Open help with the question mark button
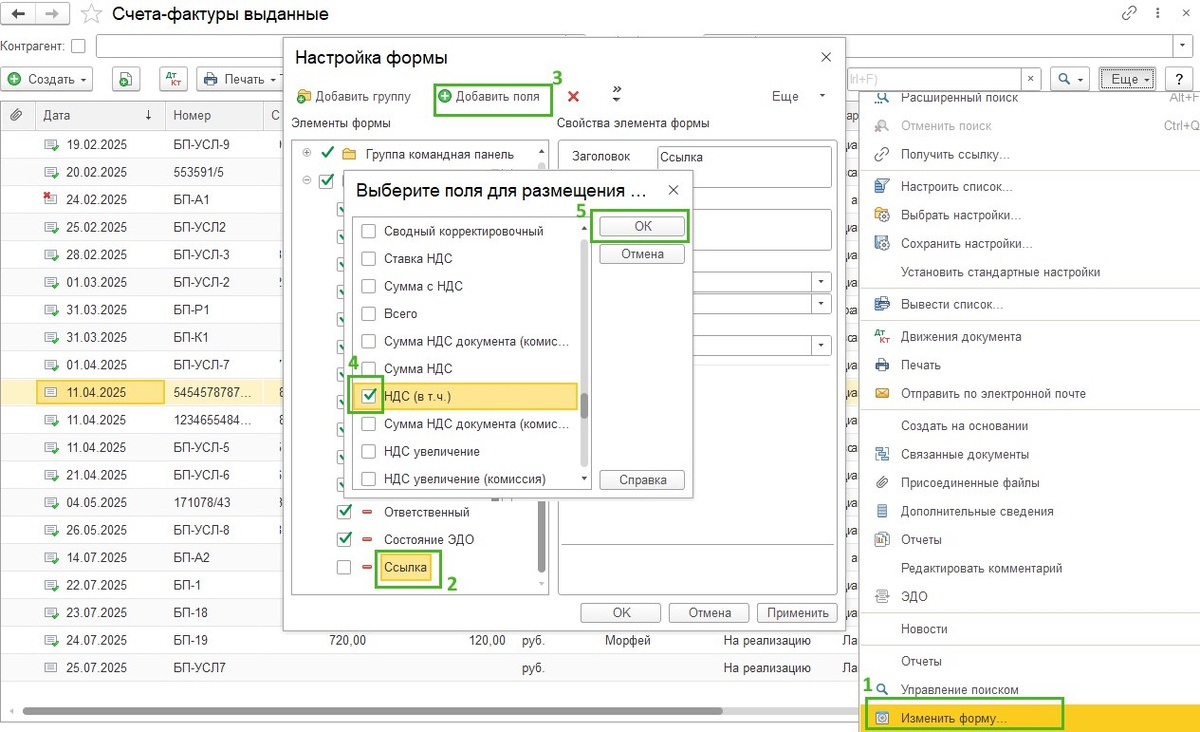Image resolution: width=1200 pixels, height=732 pixels. (1181, 79)
